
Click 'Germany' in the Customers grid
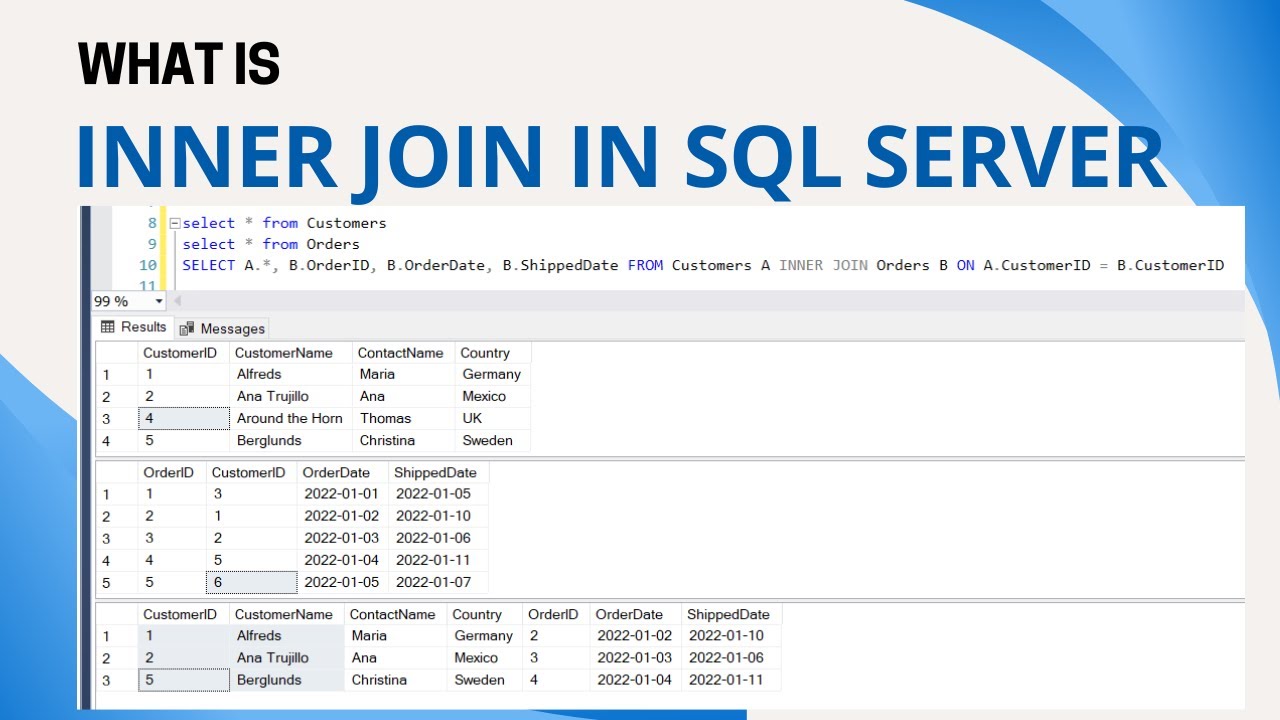point(493,374)
